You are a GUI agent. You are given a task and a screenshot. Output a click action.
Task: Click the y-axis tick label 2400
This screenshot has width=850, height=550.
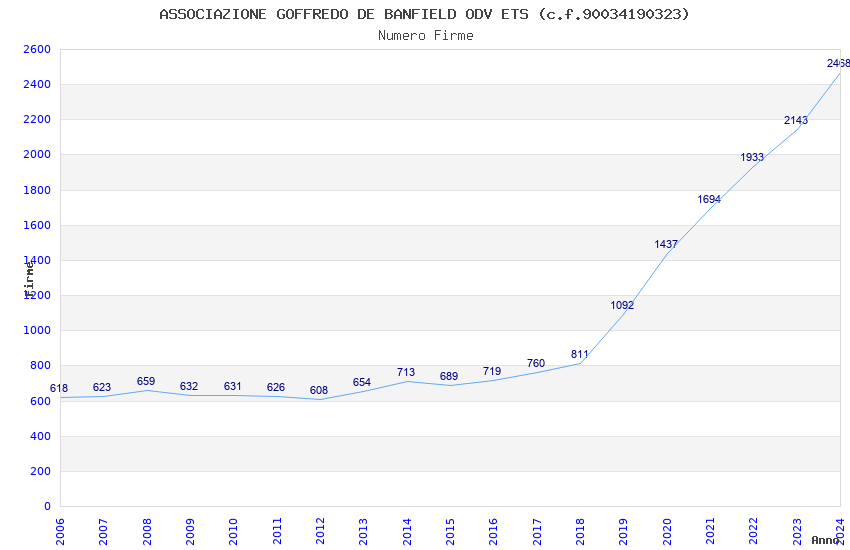pyautogui.click(x=37, y=85)
